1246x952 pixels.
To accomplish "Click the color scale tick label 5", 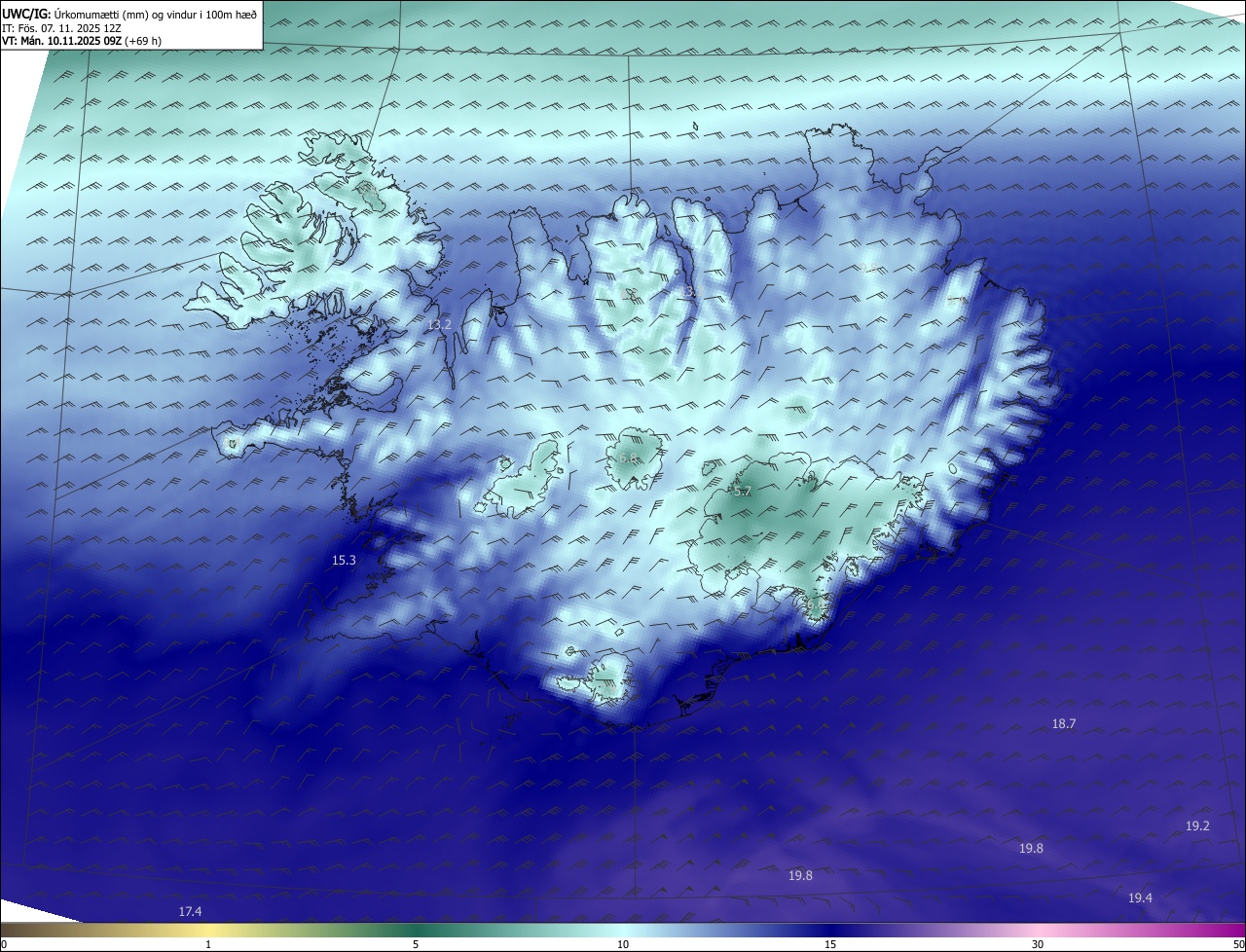I will click(416, 944).
